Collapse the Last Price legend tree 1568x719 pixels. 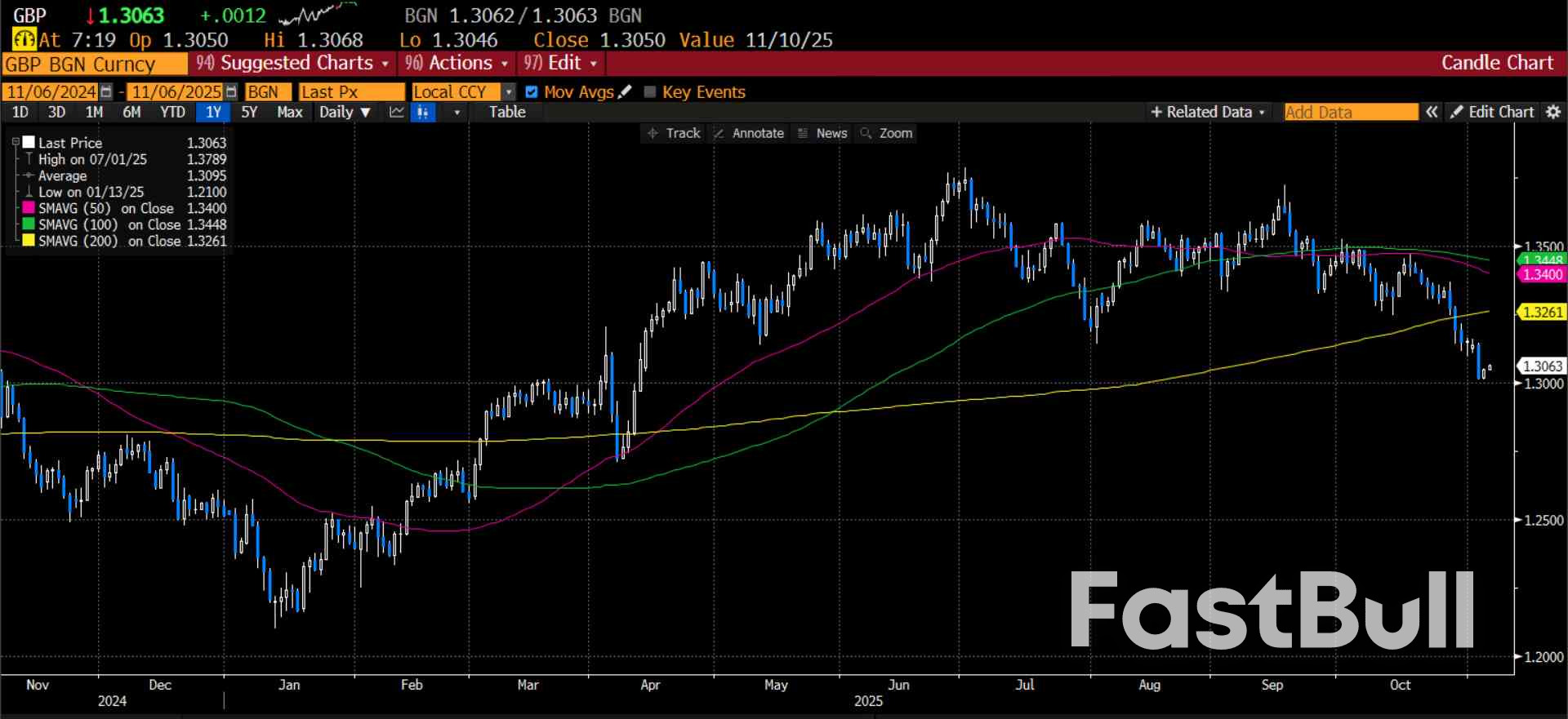[16, 142]
